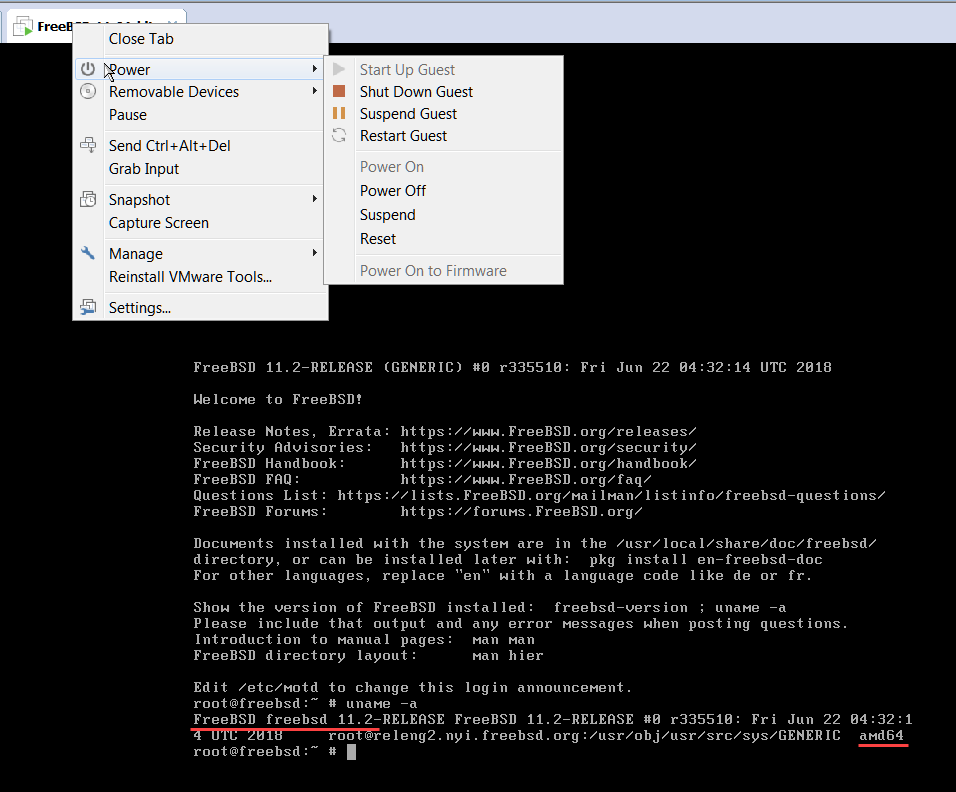
Task: Click the red stop icon for Shut Down Guest
Action: pos(339,91)
